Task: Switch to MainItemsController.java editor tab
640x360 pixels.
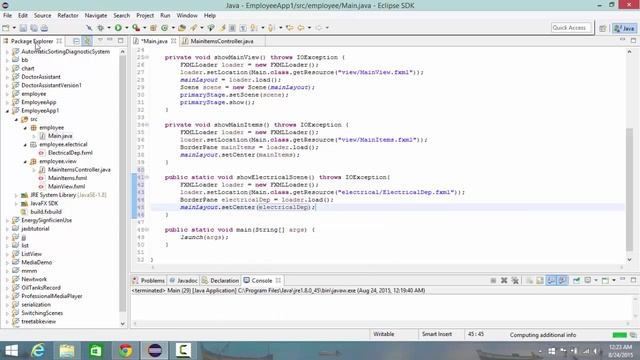Action: click(x=222, y=41)
